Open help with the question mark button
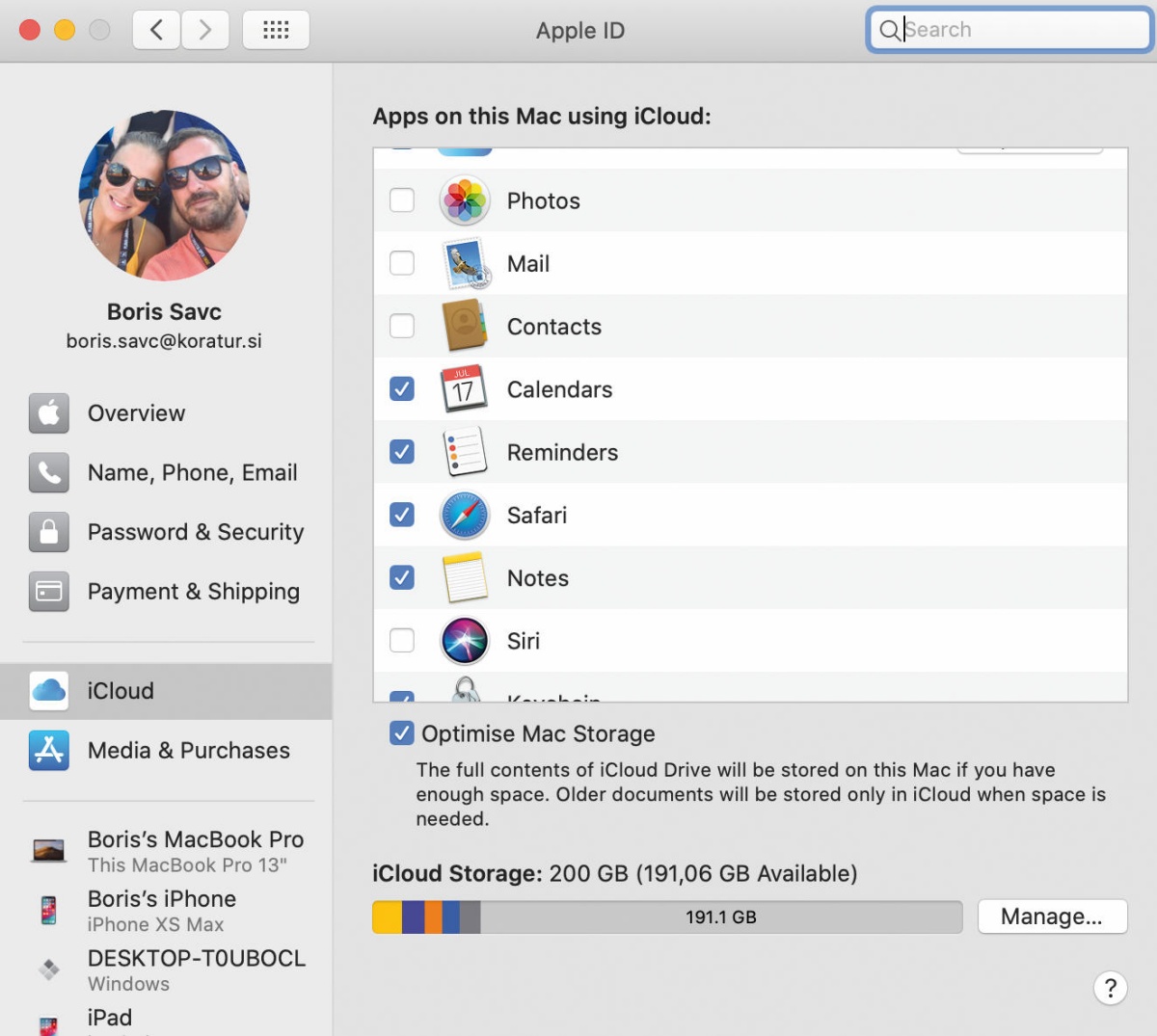The image size is (1157, 1036). (1111, 988)
